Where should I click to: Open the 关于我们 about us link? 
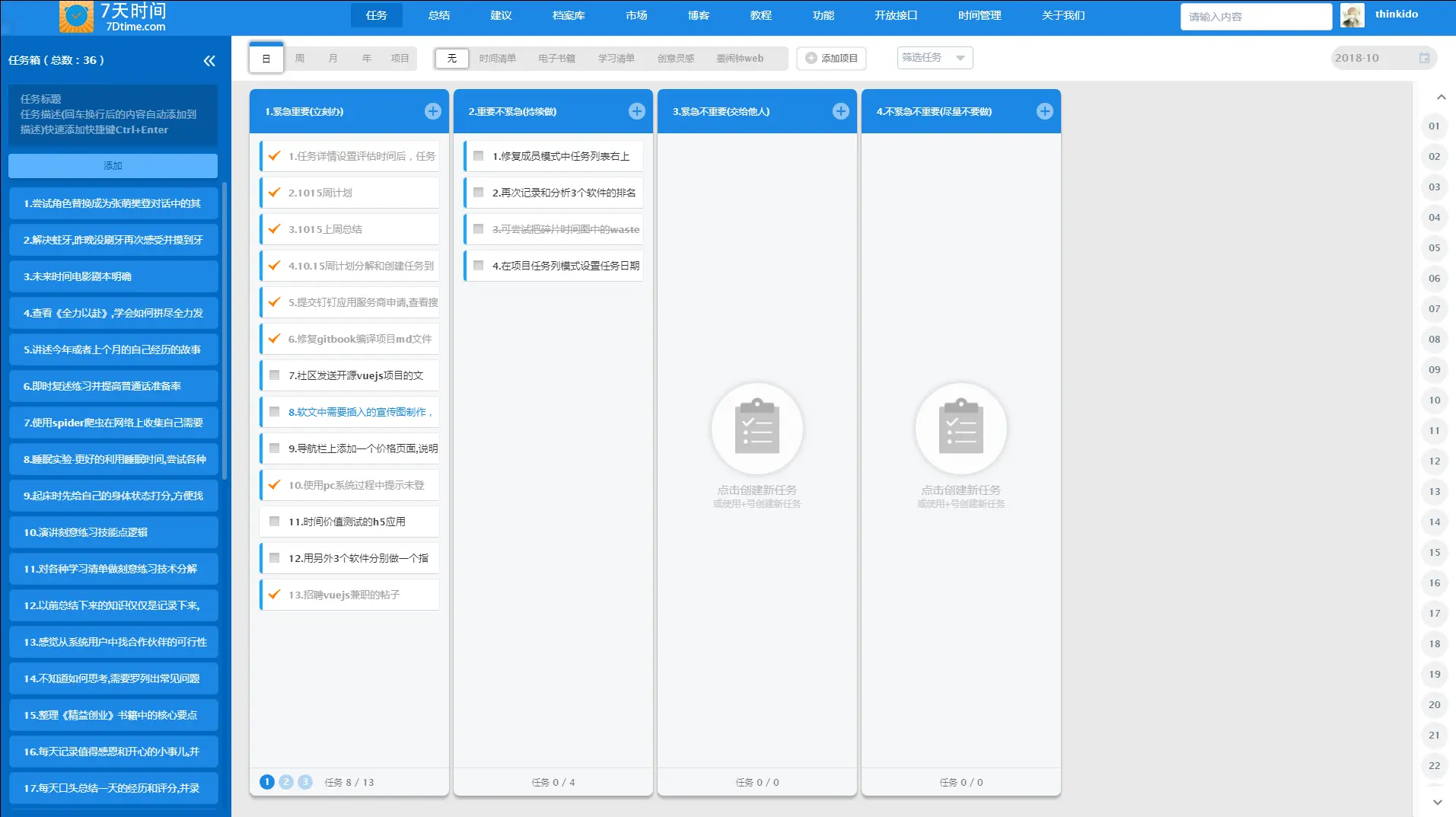[1063, 15]
